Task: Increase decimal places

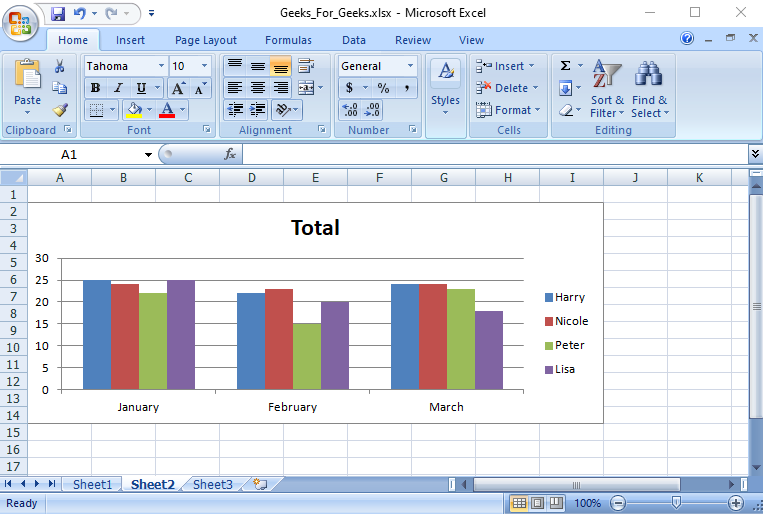Action: coord(350,110)
